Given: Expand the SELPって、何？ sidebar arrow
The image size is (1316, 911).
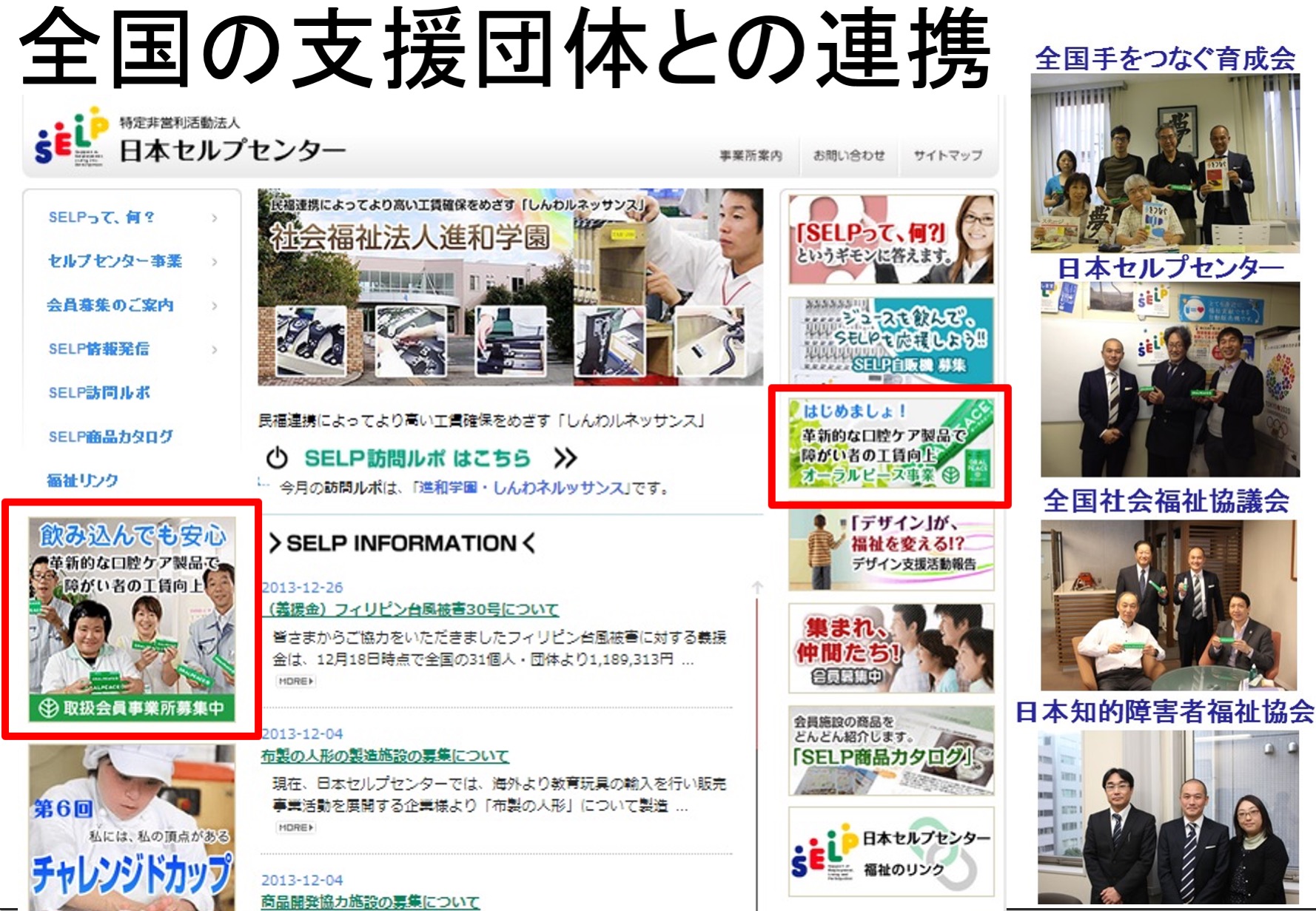Looking at the screenshot, I should coord(214,218).
